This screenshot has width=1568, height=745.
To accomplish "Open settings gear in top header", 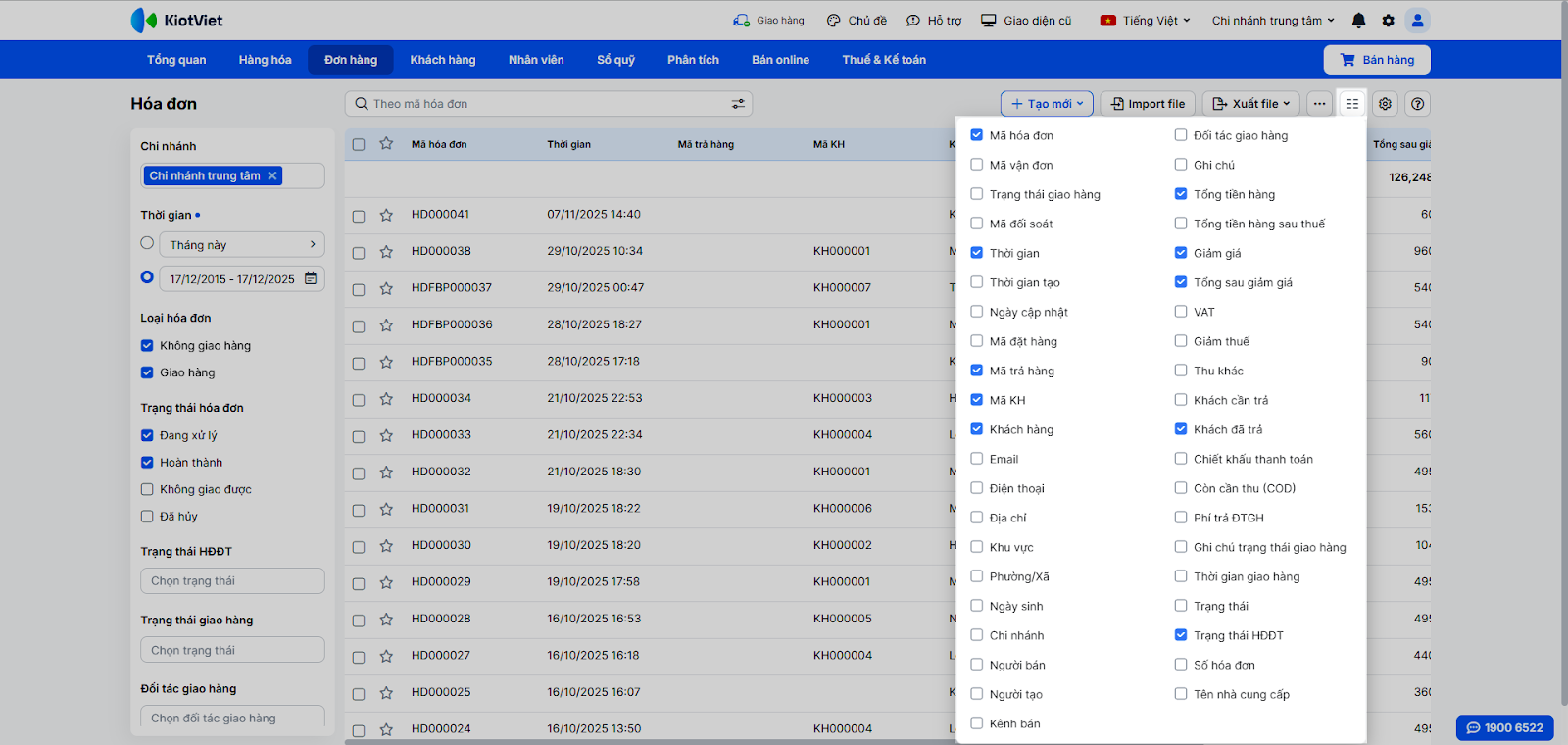I will point(1388,21).
